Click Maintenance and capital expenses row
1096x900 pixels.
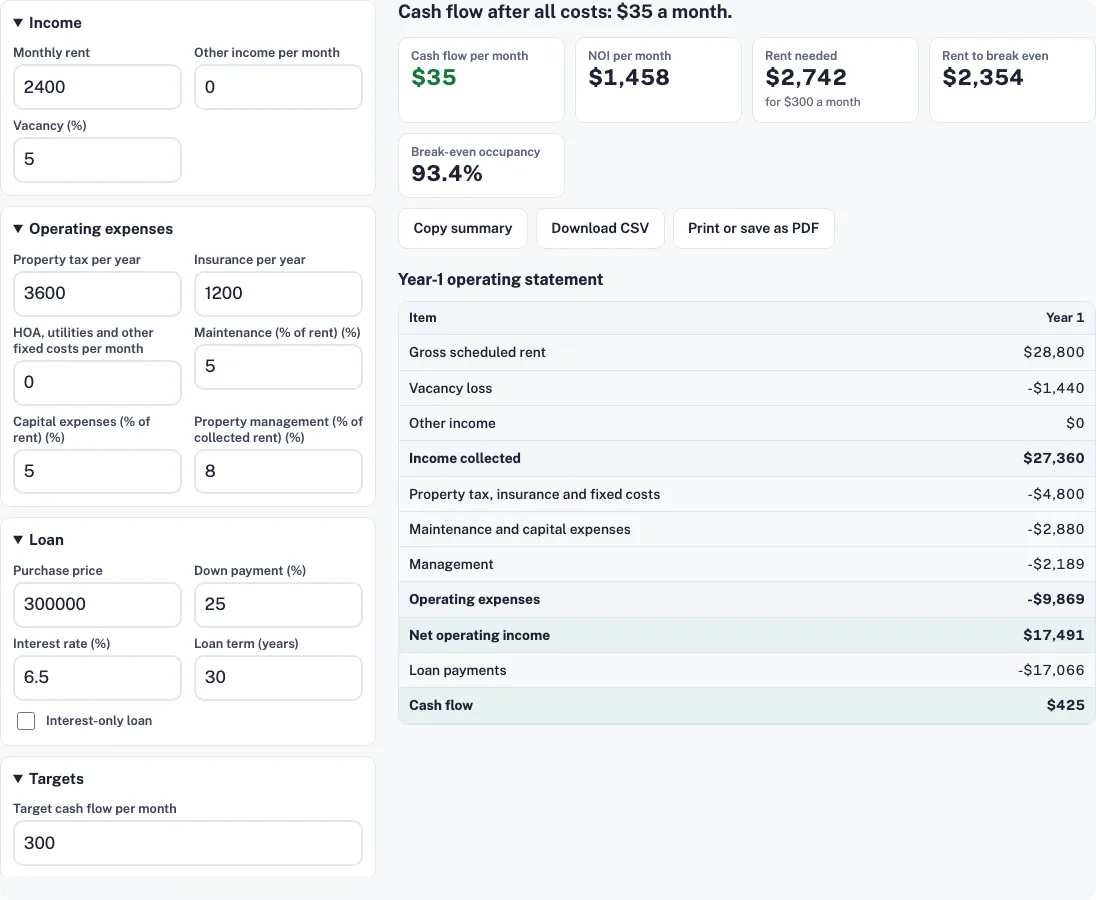point(747,530)
